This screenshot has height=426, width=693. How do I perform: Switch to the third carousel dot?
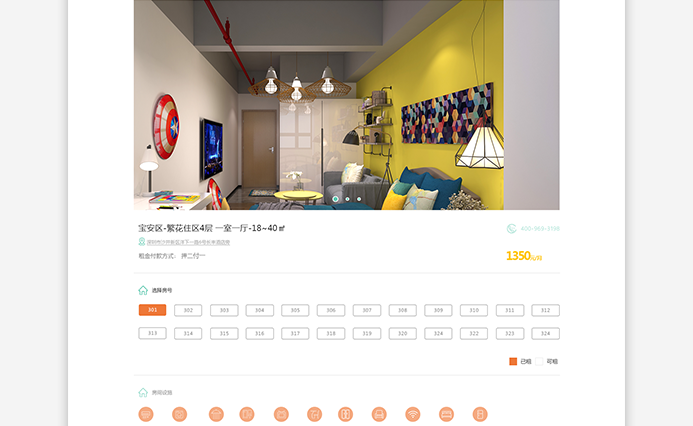tap(359, 199)
